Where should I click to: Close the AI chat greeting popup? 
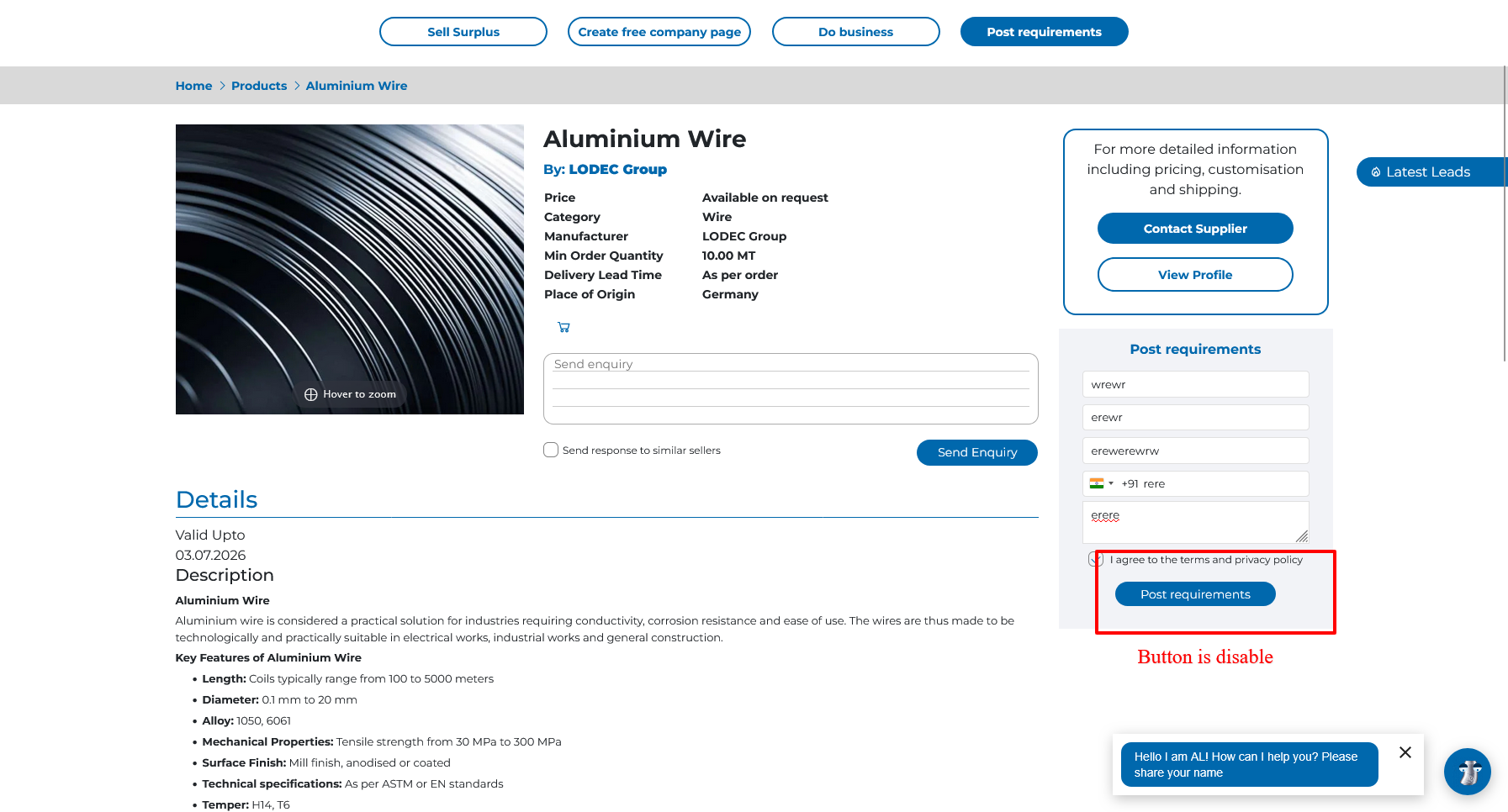point(1405,752)
